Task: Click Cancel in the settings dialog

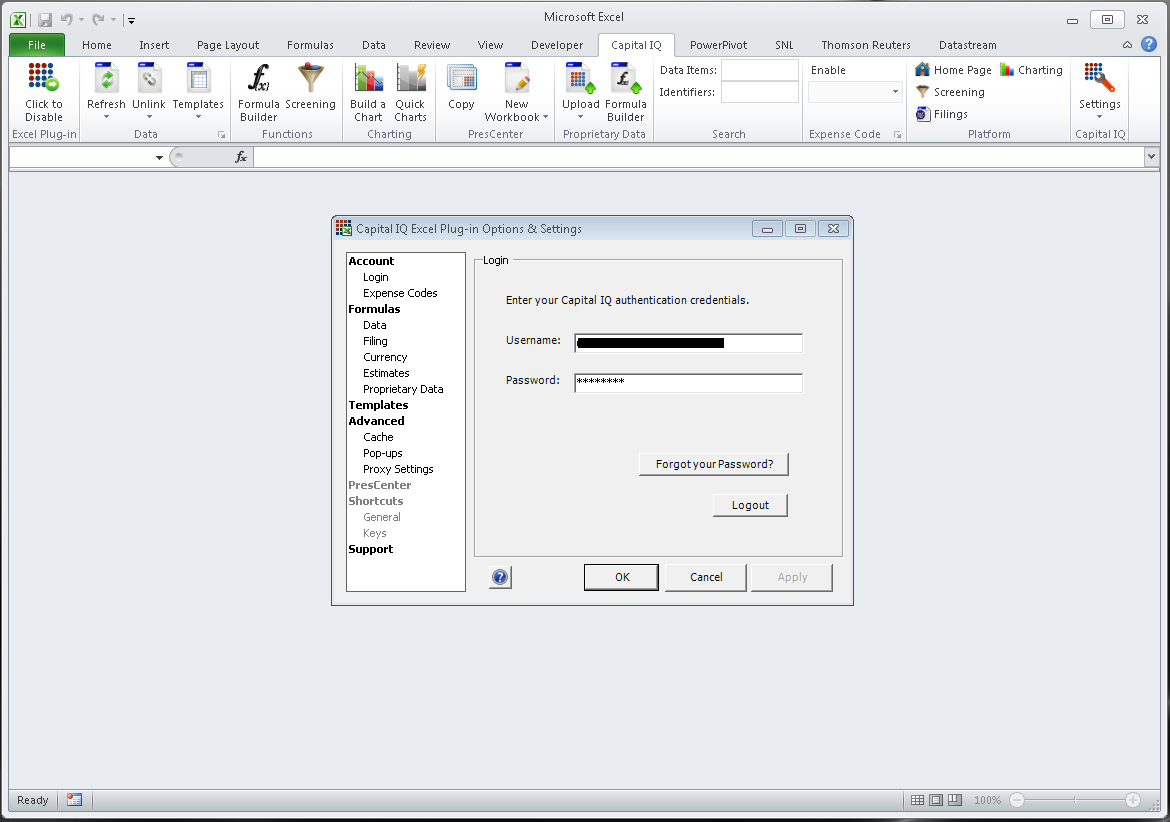Action: (x=706, y=577)
